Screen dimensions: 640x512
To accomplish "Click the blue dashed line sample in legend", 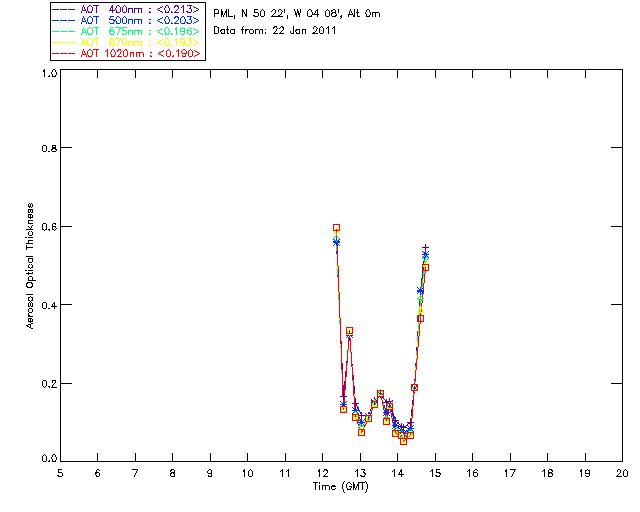I will pyautogui.click(x=64, y=20).
